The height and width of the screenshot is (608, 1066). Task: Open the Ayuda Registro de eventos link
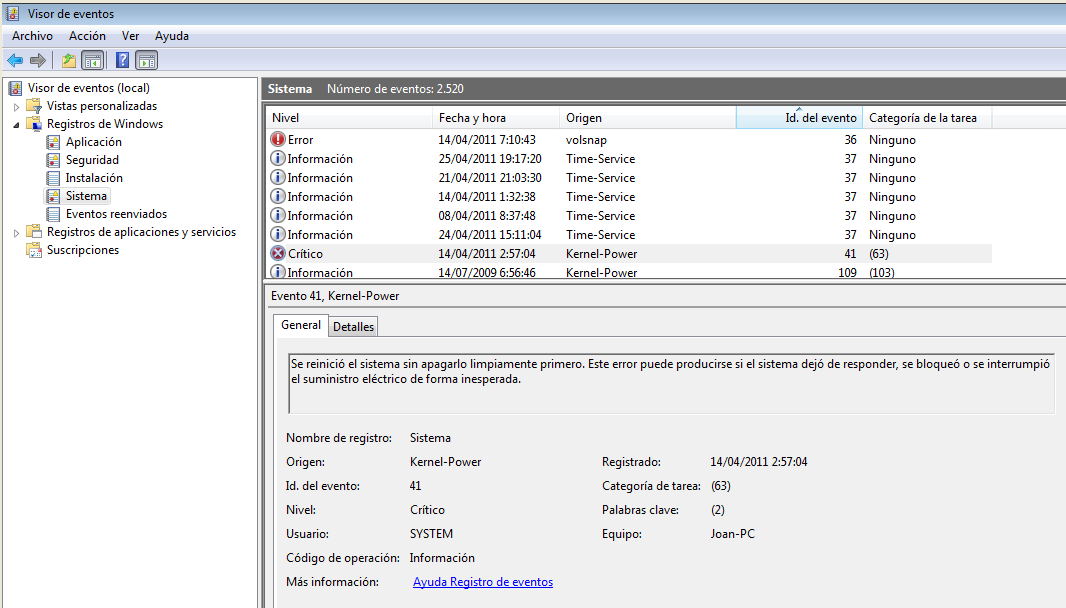pos(482,582)
